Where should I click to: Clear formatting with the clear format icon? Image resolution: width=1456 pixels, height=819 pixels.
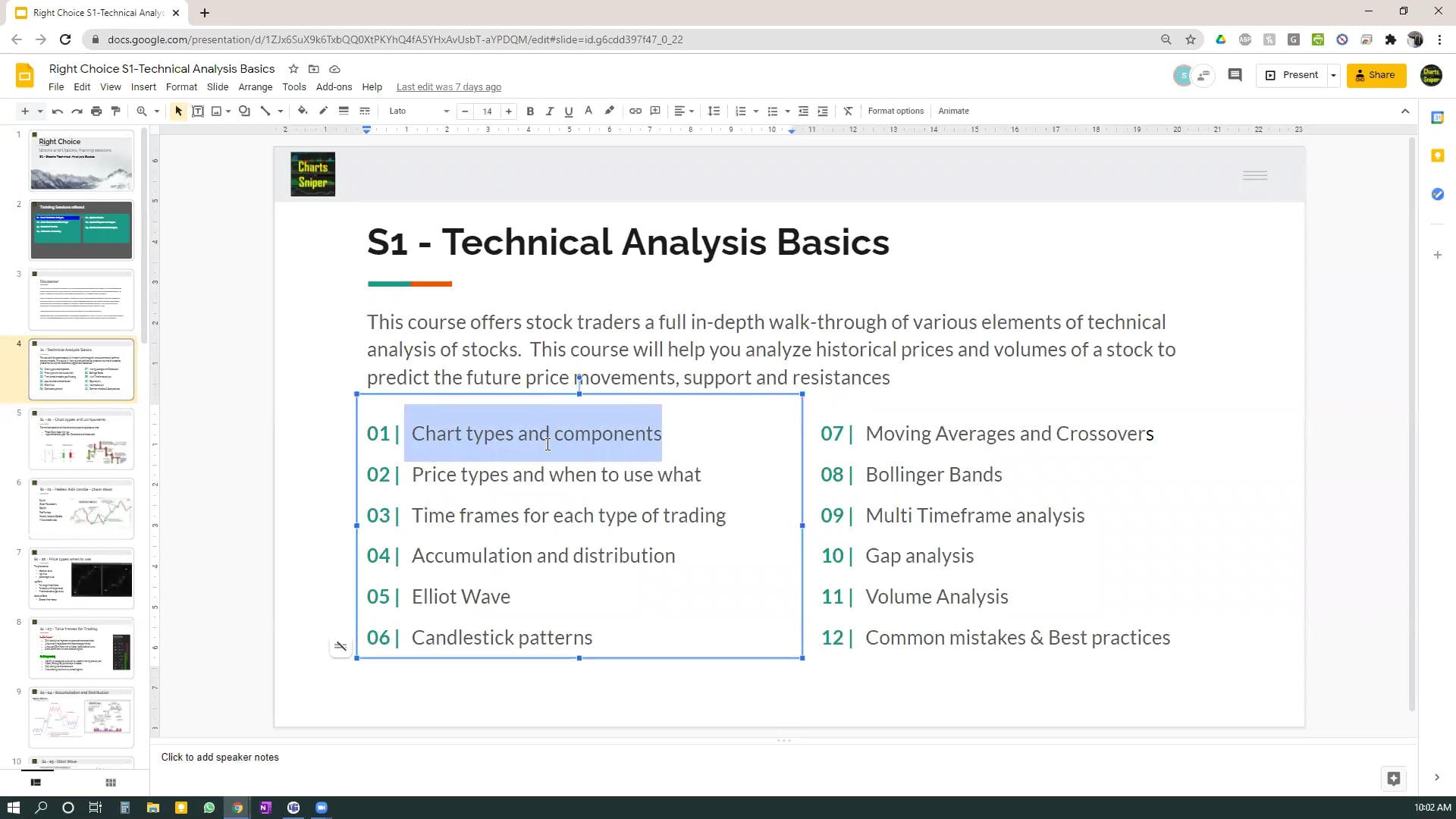[848, 111]
